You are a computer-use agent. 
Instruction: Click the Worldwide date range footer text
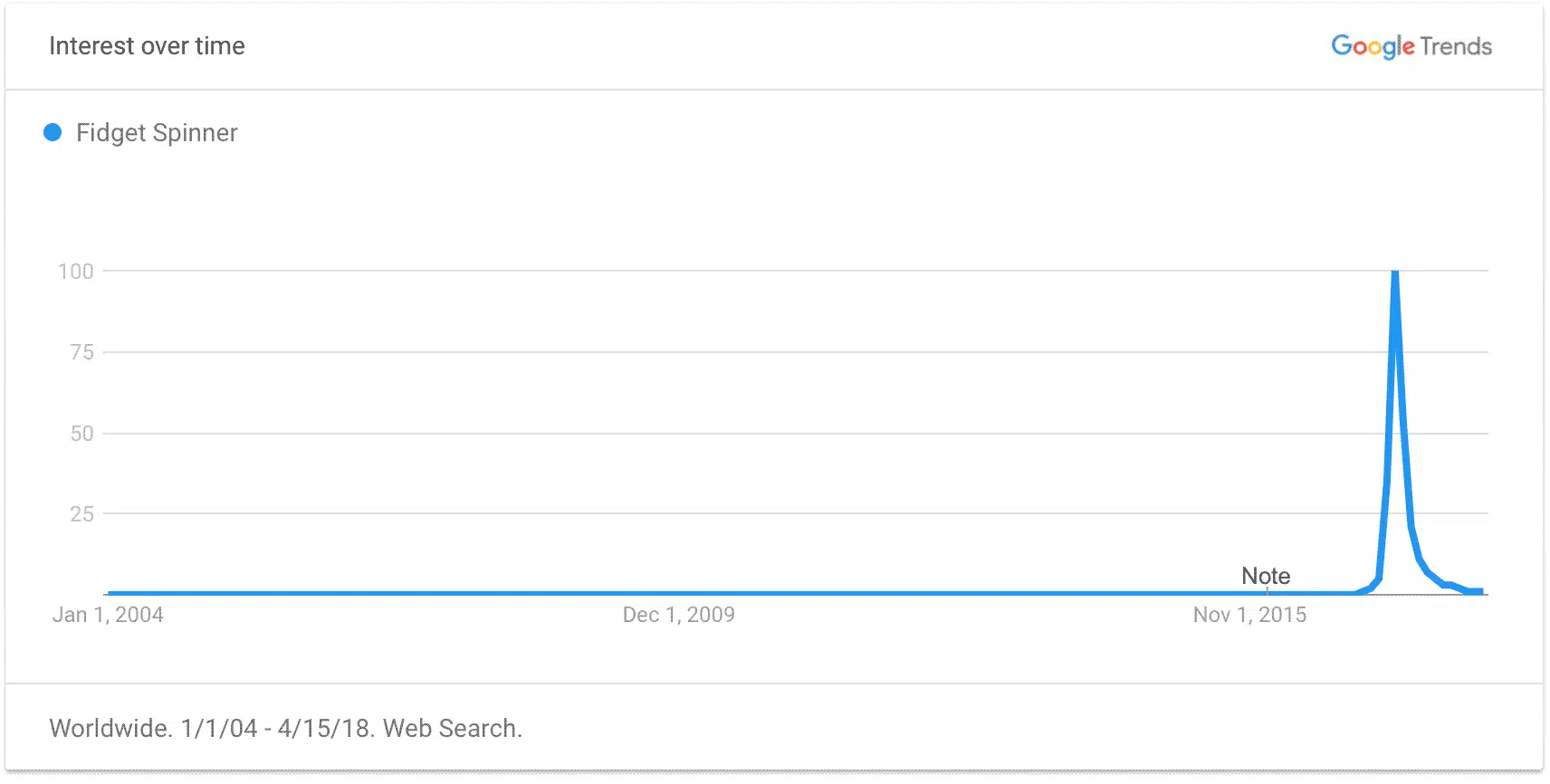point(285,728)
